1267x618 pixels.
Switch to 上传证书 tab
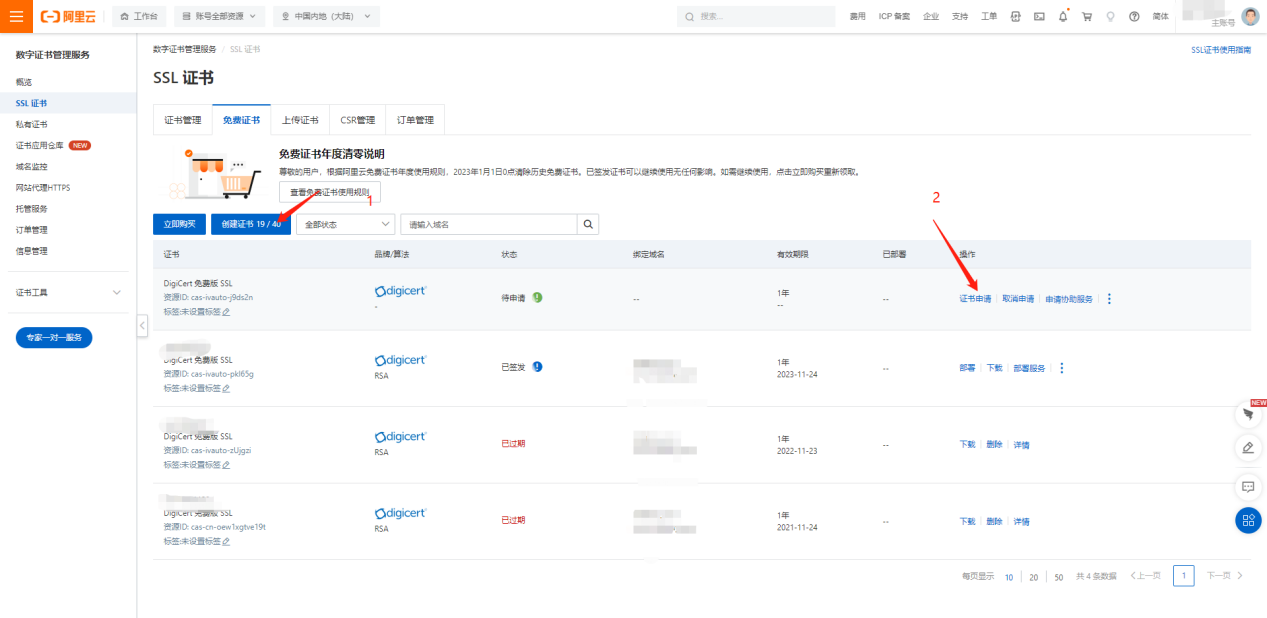[x=299, y=120]
